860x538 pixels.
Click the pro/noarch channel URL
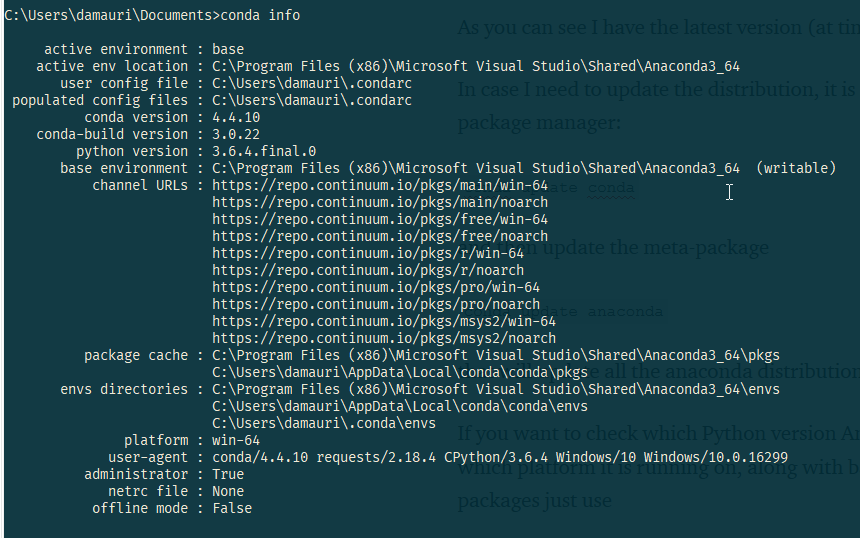pos(376,304)
